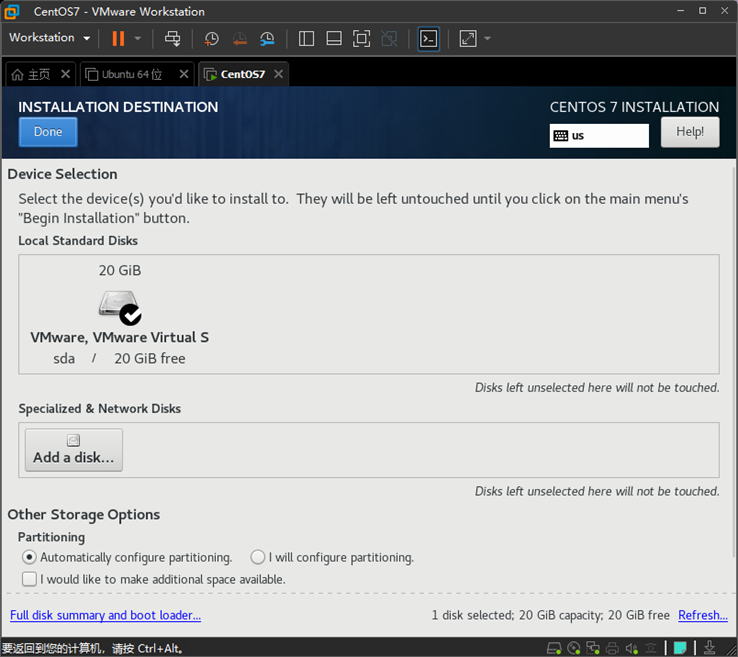The height and width of the screenshot is (657, 738).
Task: Enter full screen mode
Action: pos(361,39)
